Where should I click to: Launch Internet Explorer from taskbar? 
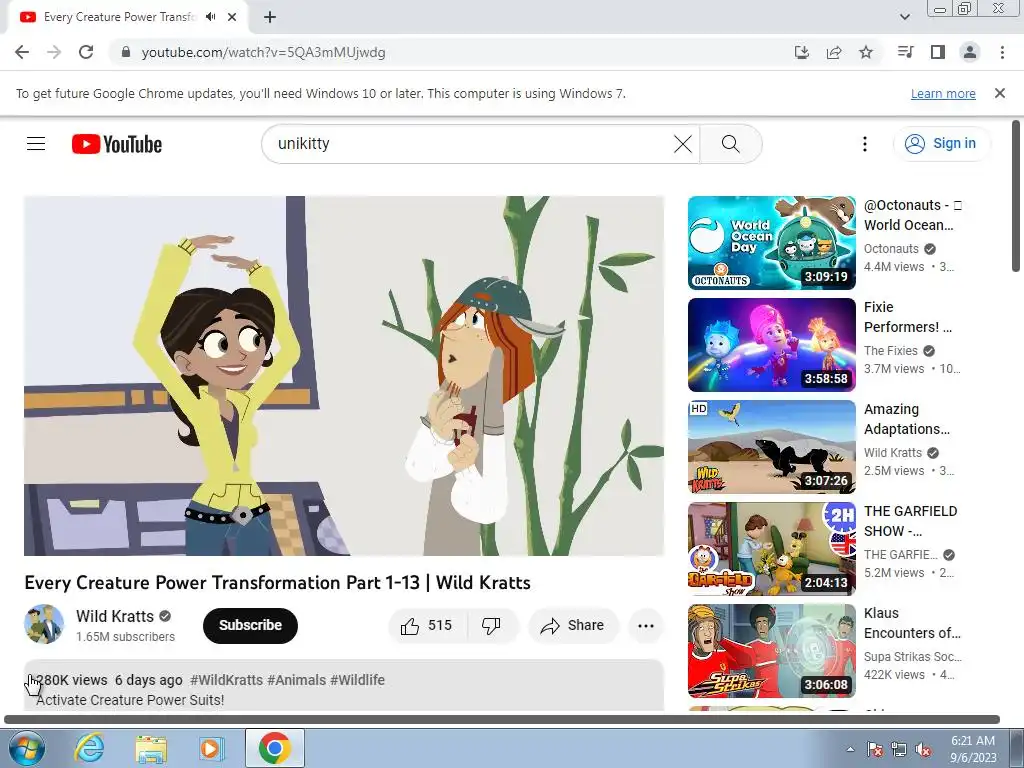tap(89, 748)
